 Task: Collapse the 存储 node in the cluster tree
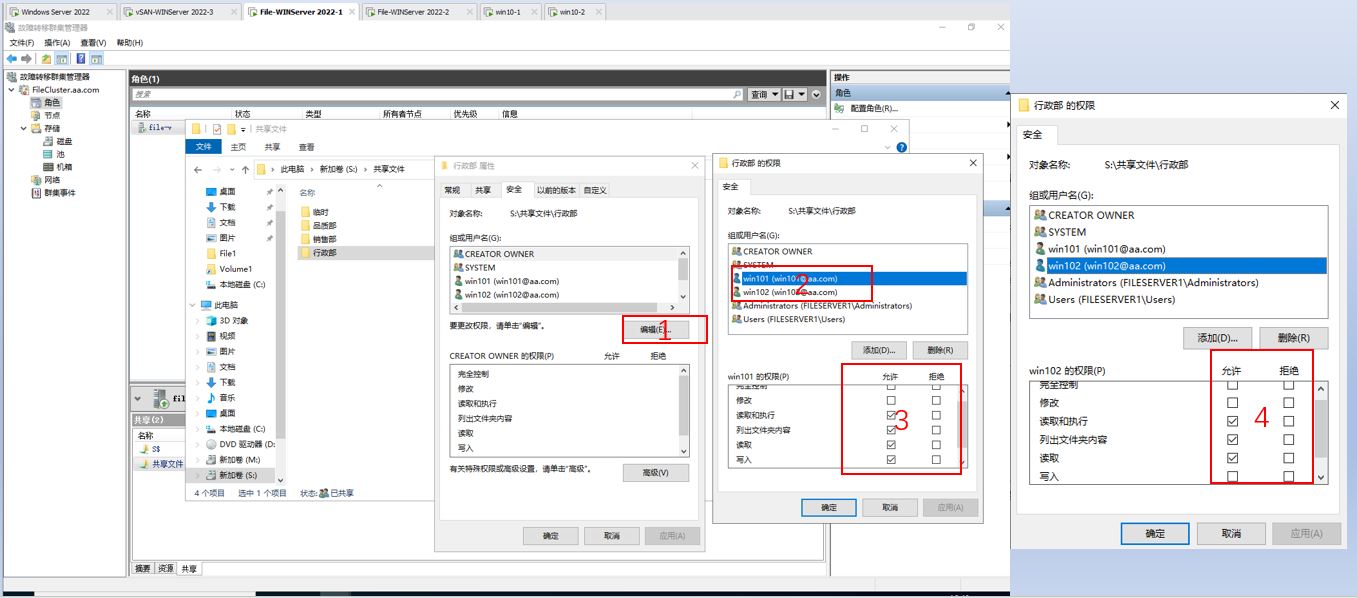coord(22,127)
